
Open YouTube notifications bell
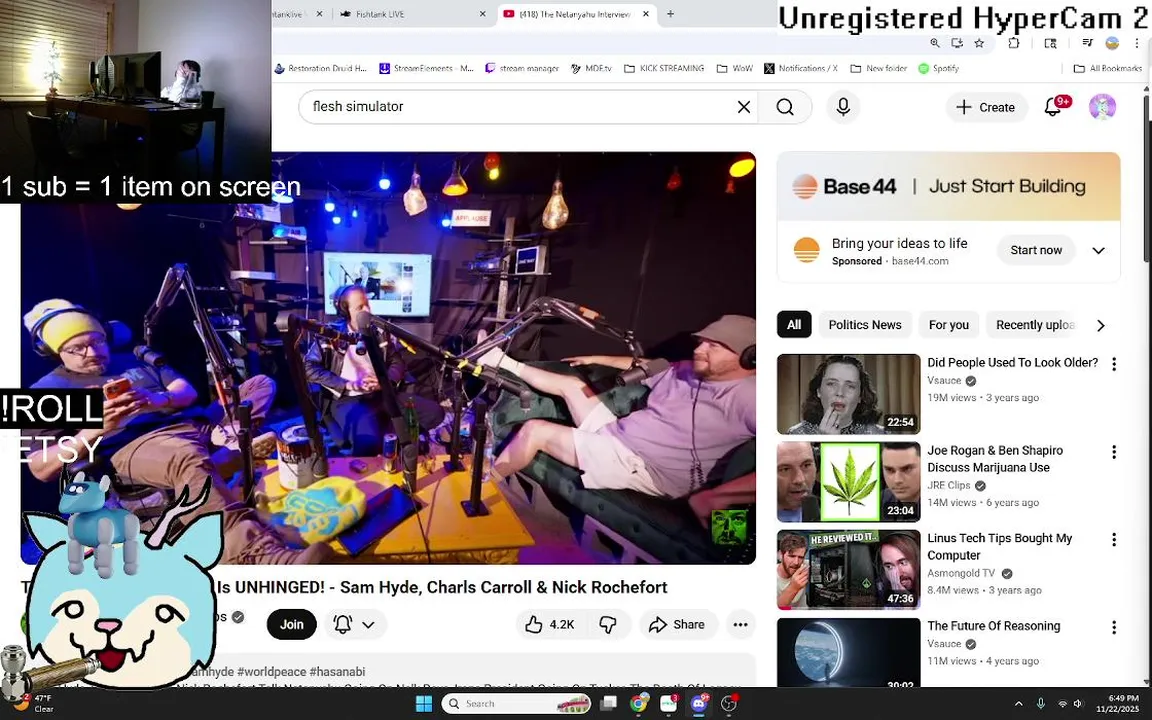[1053, 107]
